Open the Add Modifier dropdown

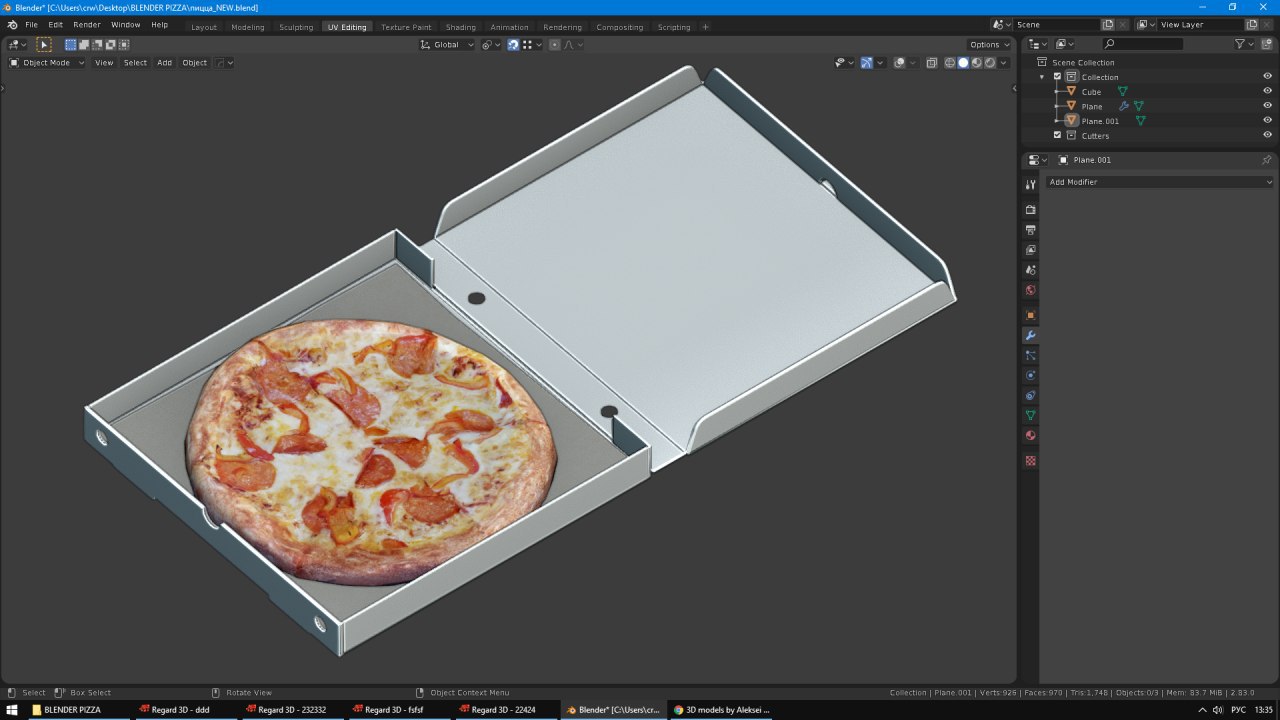[1159, 182]
